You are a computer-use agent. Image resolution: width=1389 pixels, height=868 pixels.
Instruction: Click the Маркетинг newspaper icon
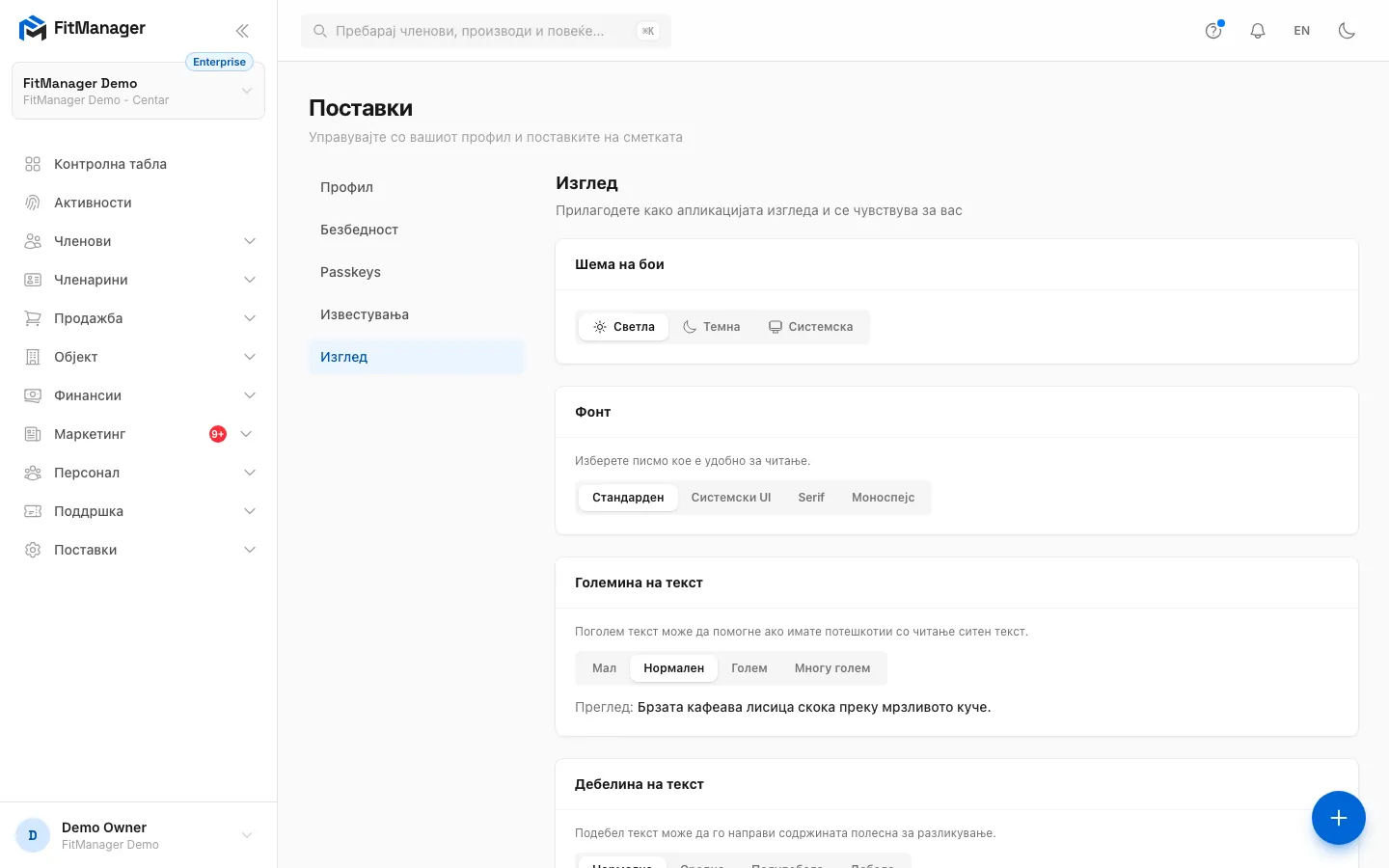(33, 434)
